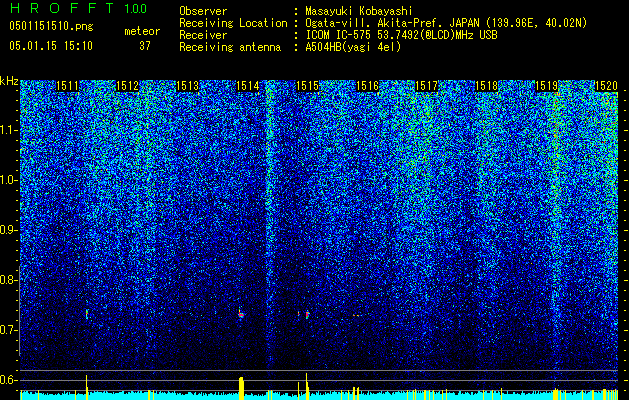This screenshot has height=400, width=629.
Task: Click the 1520 time marker label
Action: coord(606,86)
